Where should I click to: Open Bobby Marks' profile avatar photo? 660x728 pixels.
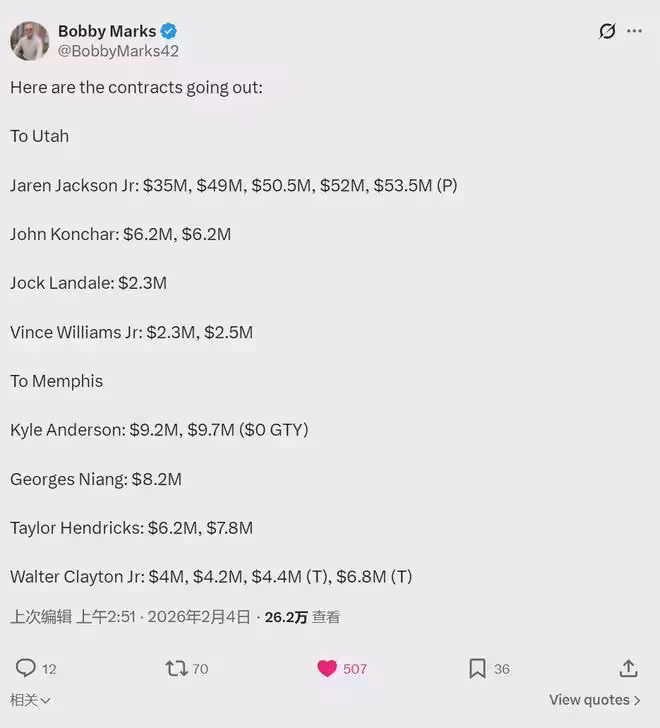click(29, 41)
